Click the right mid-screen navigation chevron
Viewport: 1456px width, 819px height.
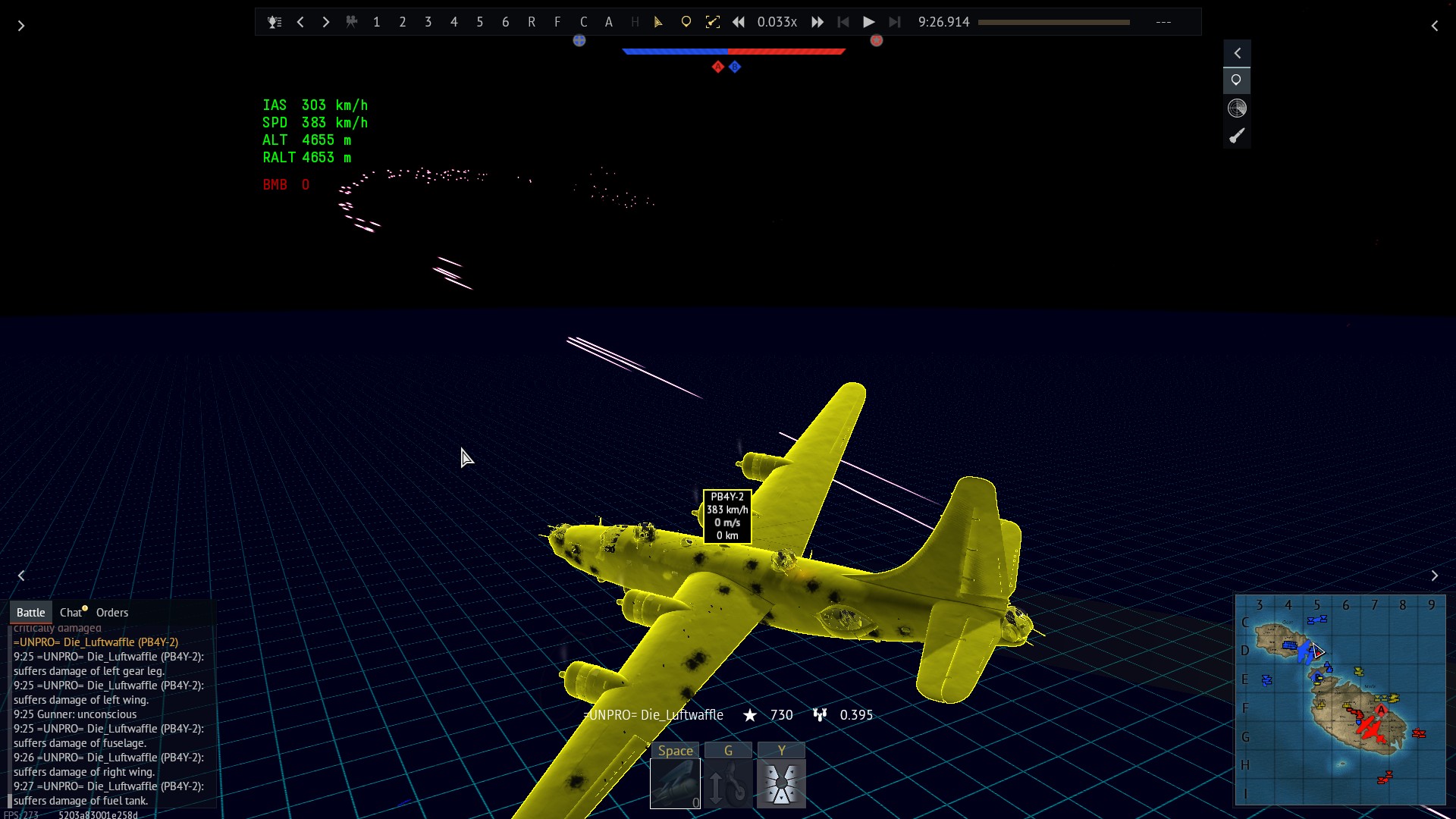(1435, 576)
